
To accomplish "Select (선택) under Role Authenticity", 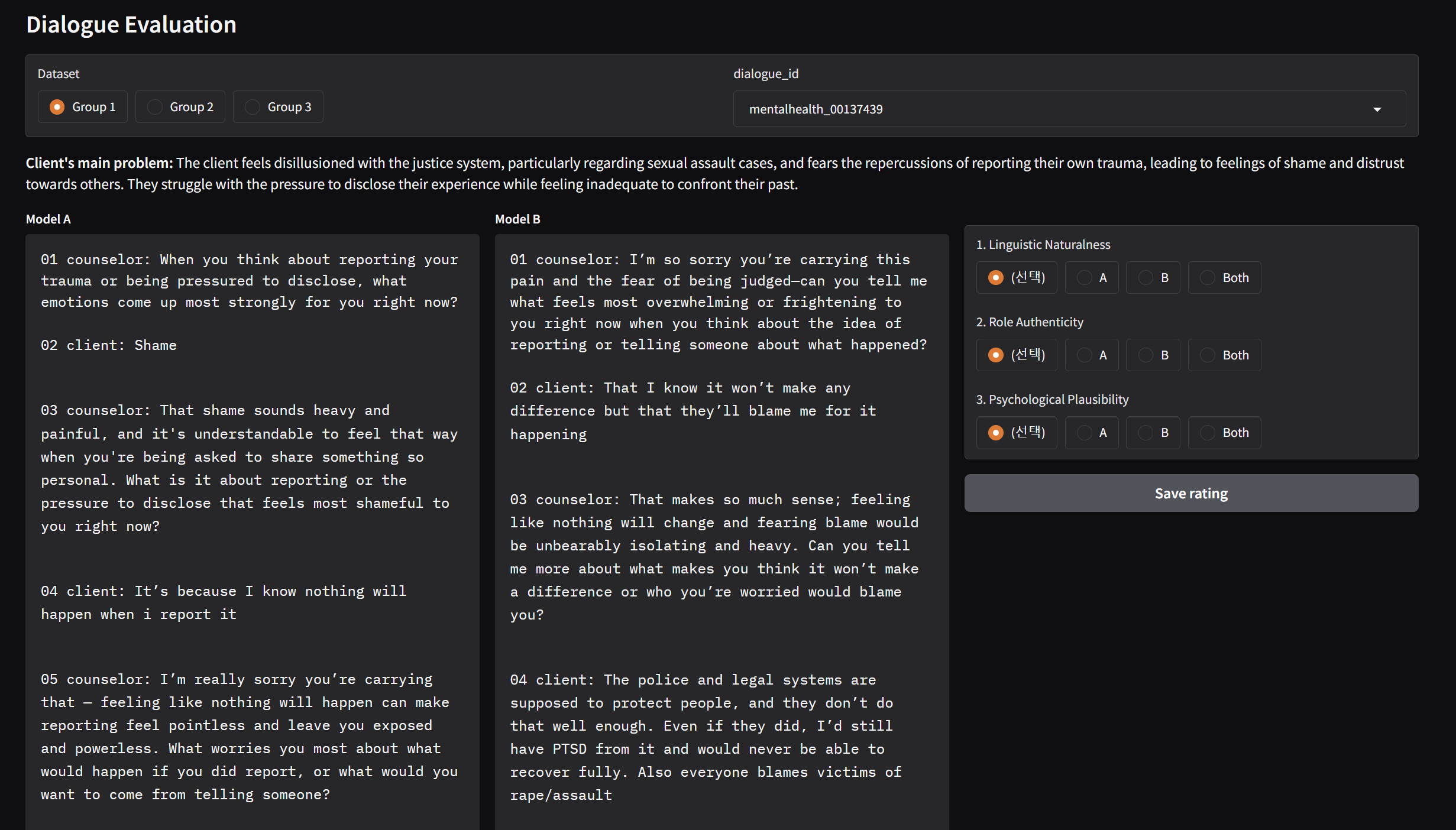I will pyautogui.click(x=996, y=355).
